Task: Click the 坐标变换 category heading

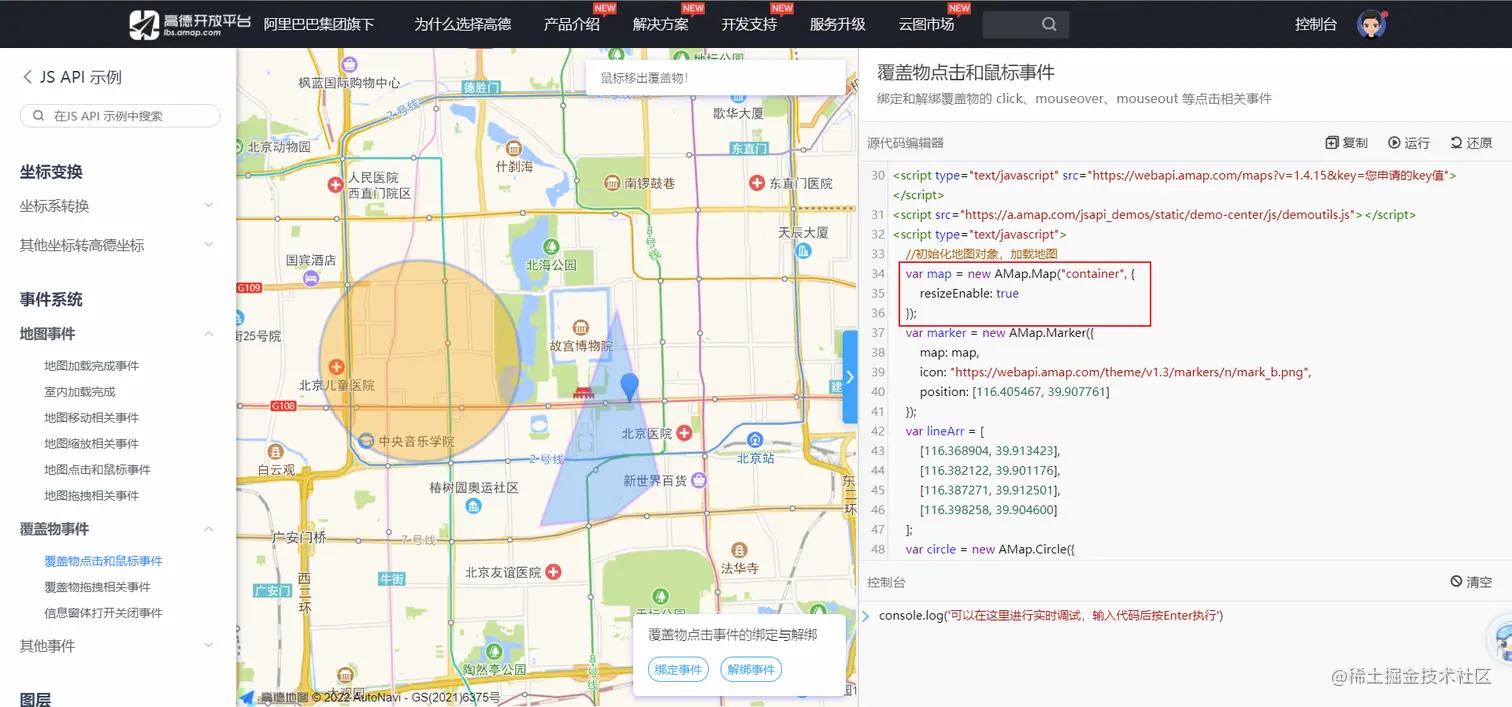Action: pos(51,172)
